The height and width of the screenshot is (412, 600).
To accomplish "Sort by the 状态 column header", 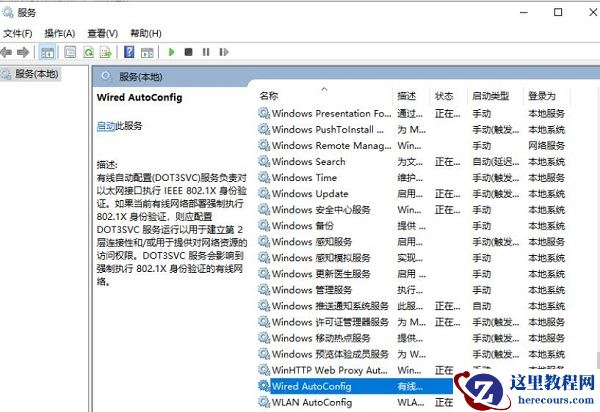I will (x=444, y=96).
